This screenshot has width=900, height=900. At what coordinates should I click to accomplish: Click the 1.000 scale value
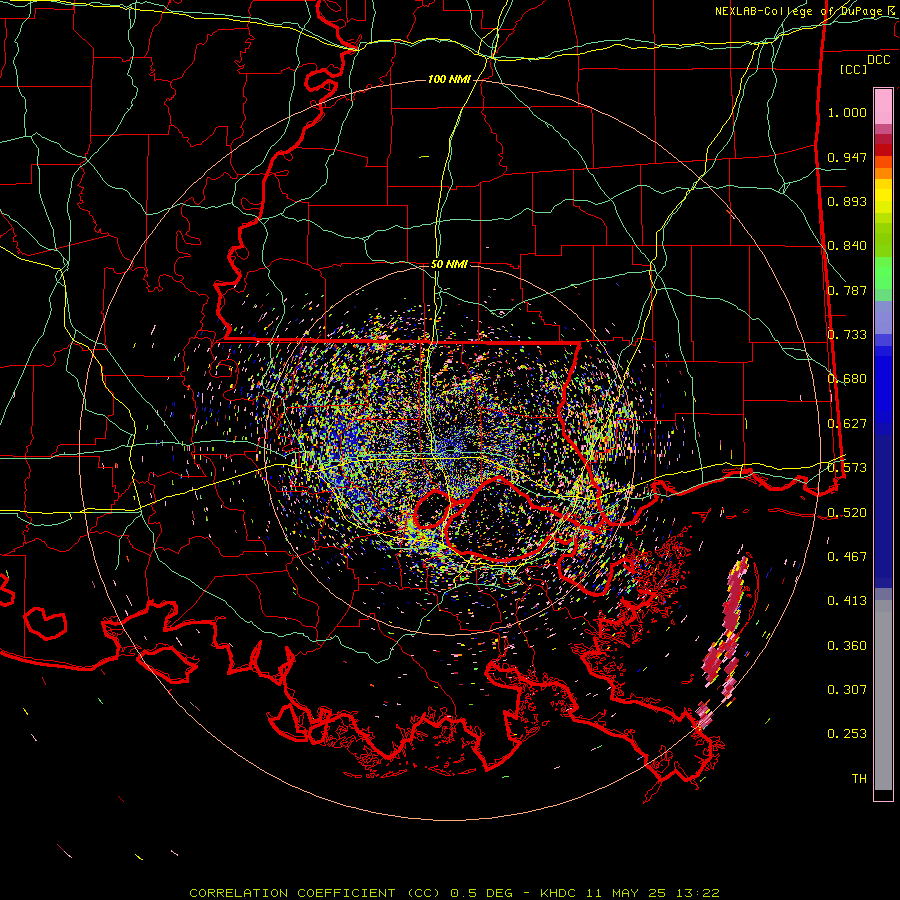[847, 112]
